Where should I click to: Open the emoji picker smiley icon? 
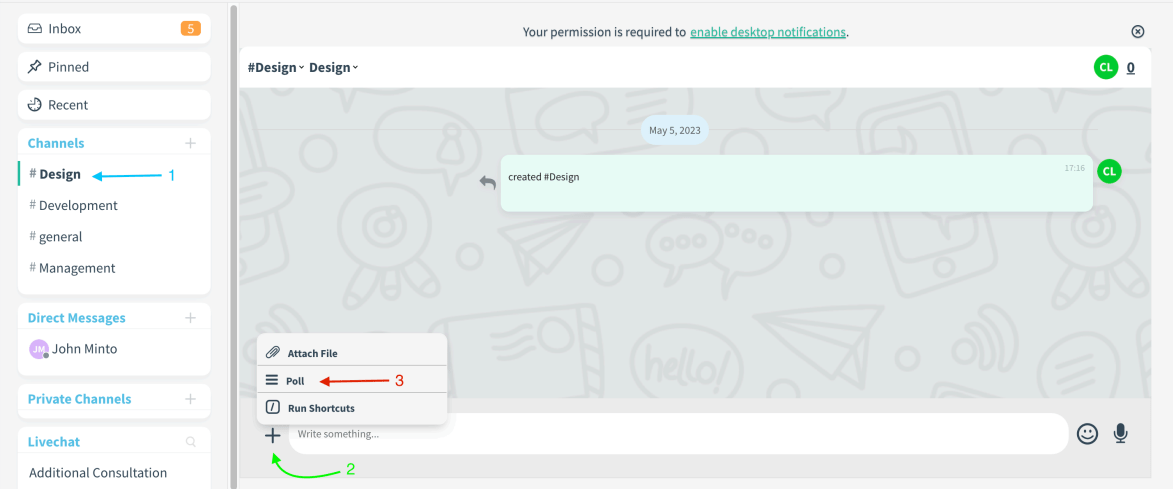point(1087,434)
